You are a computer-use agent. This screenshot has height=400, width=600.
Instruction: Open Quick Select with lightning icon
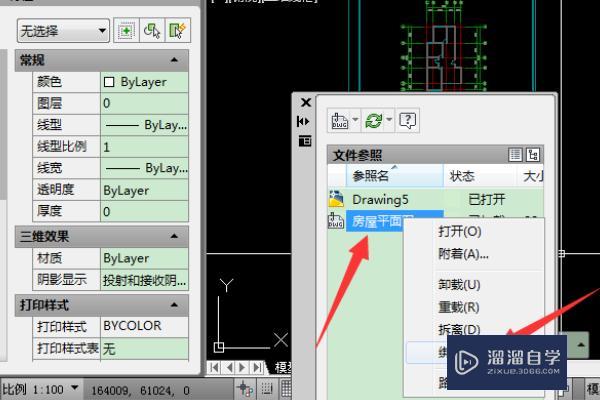click(x=177, y=31)
